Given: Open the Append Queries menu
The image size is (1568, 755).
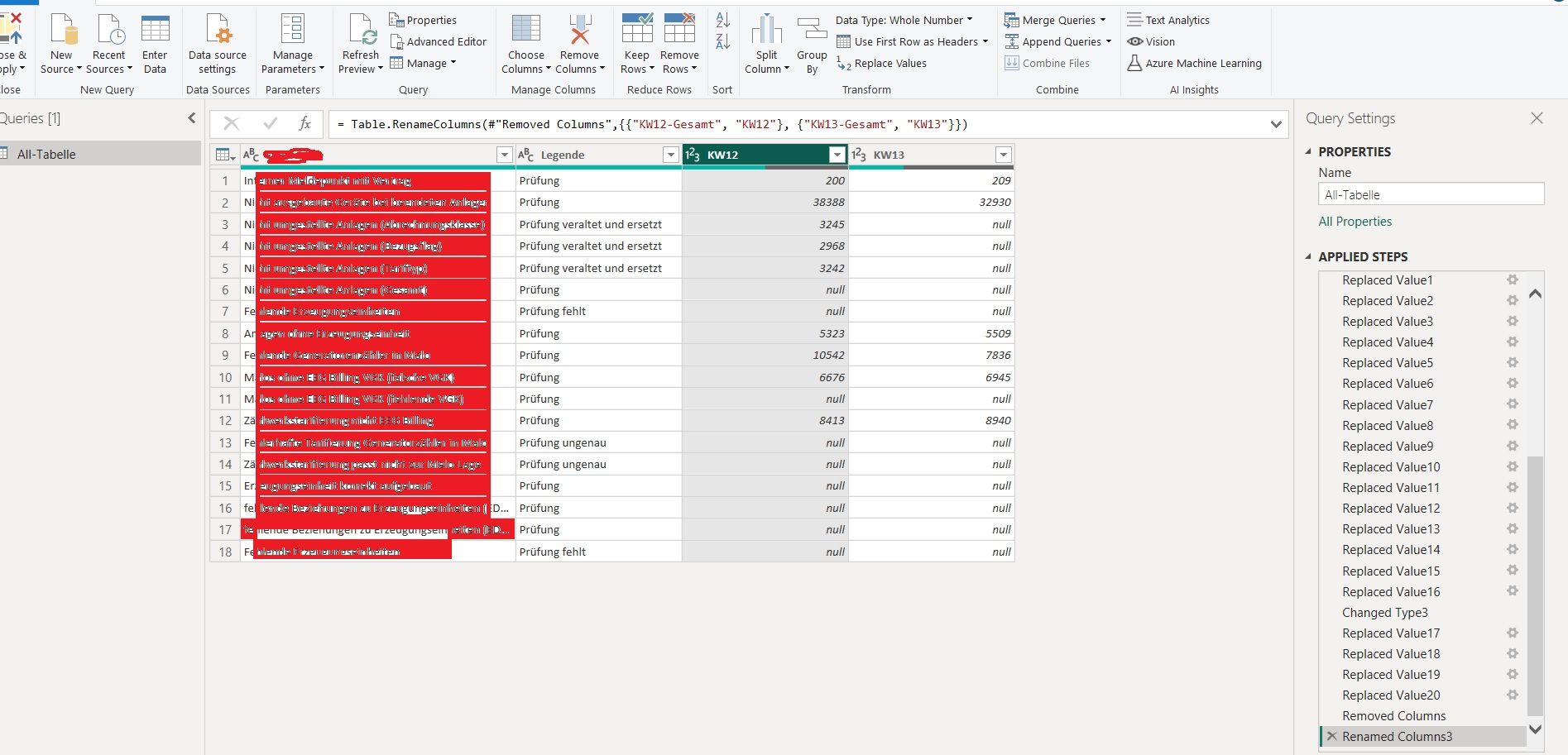Looking at the screenshot, I should (x=1058, y=41).
